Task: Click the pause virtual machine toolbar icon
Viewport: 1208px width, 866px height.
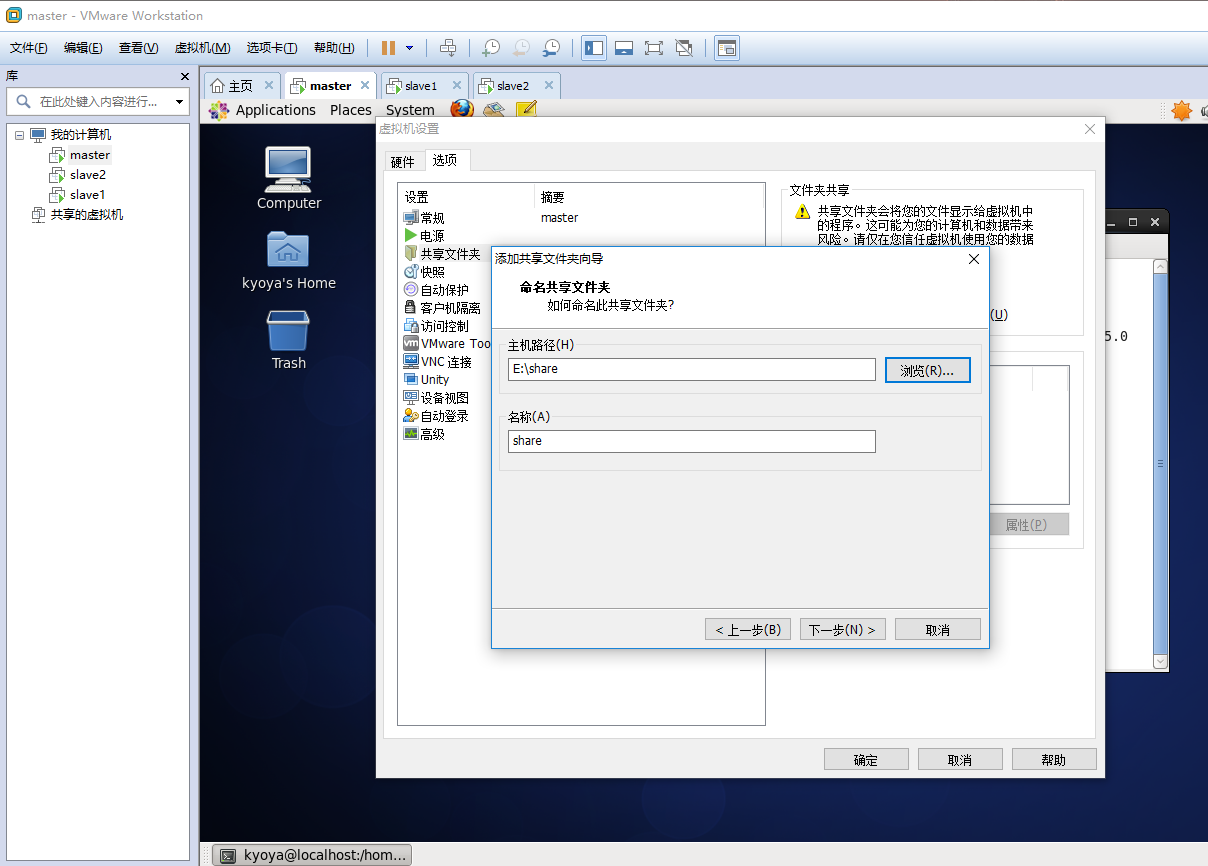Action: [388, 48]
